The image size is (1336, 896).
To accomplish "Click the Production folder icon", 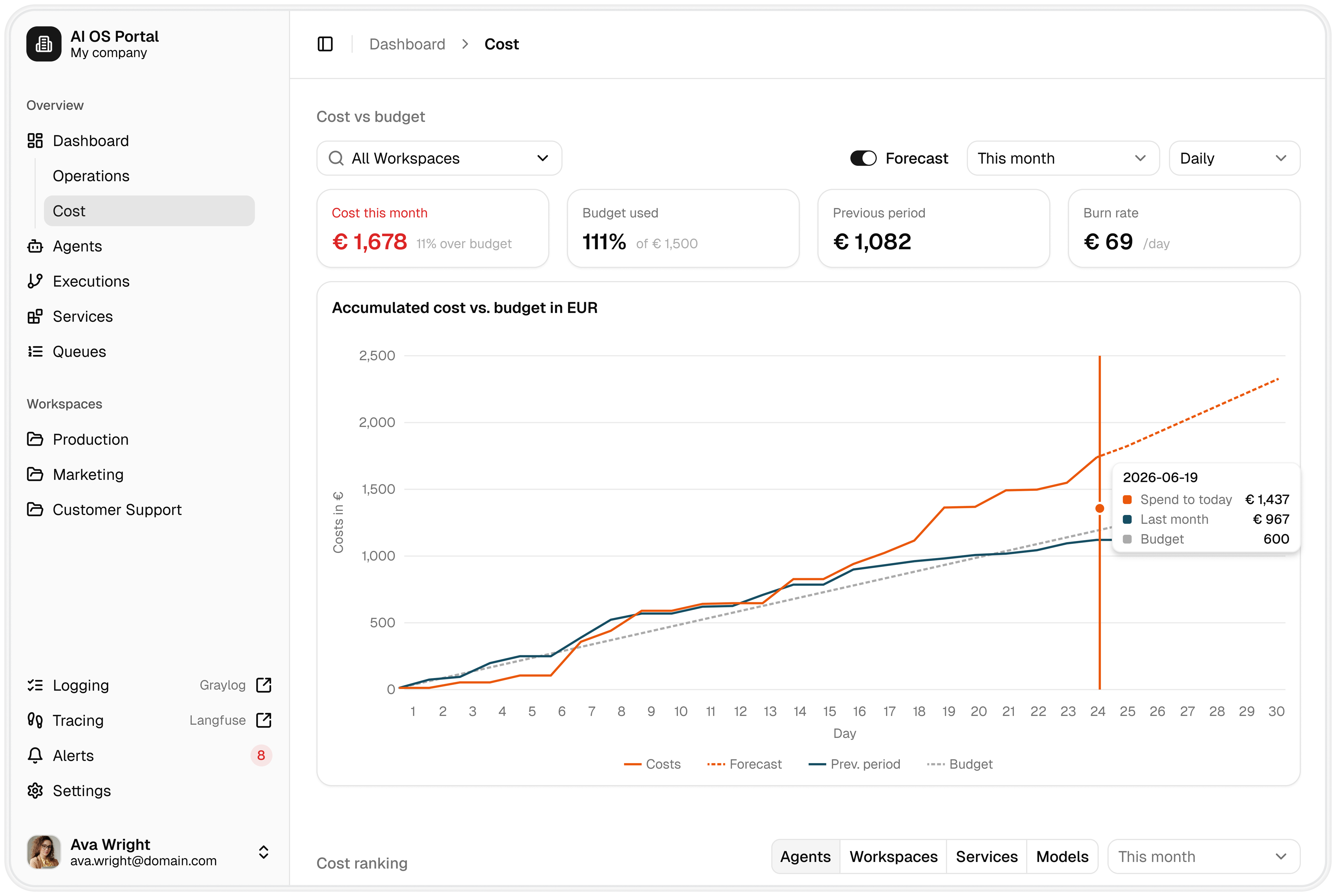I will (x=35, y=439).
